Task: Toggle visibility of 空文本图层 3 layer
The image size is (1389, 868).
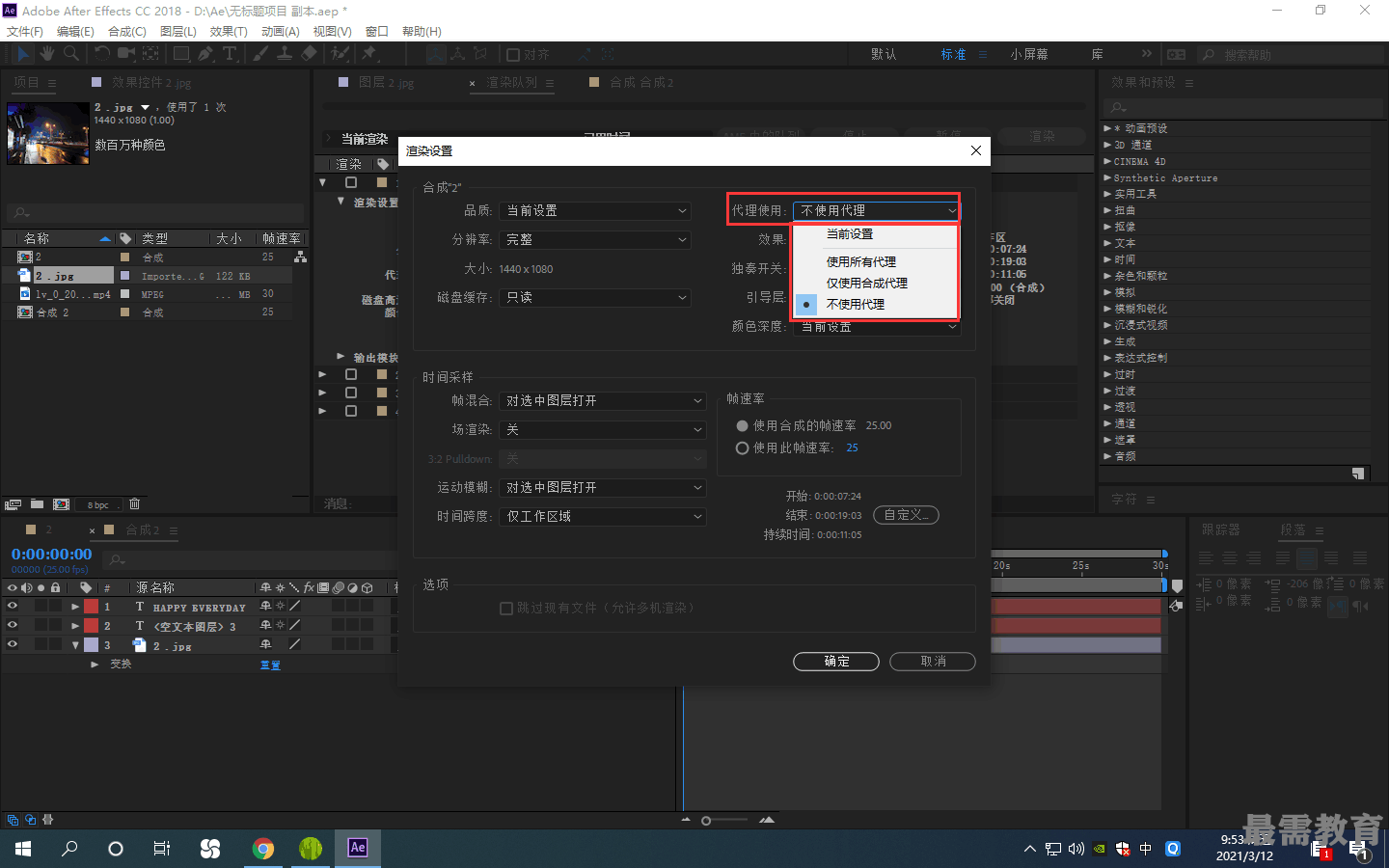Action: coord(13,625)
